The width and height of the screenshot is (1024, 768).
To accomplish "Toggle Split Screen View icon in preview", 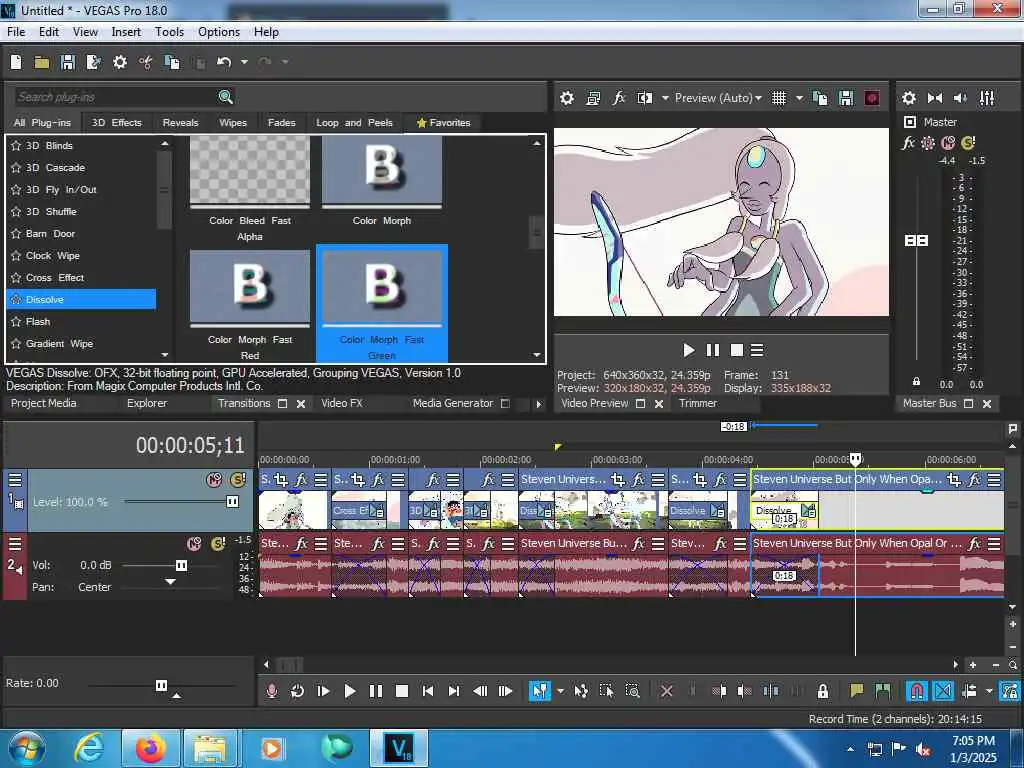I will (x=645, y=98).
